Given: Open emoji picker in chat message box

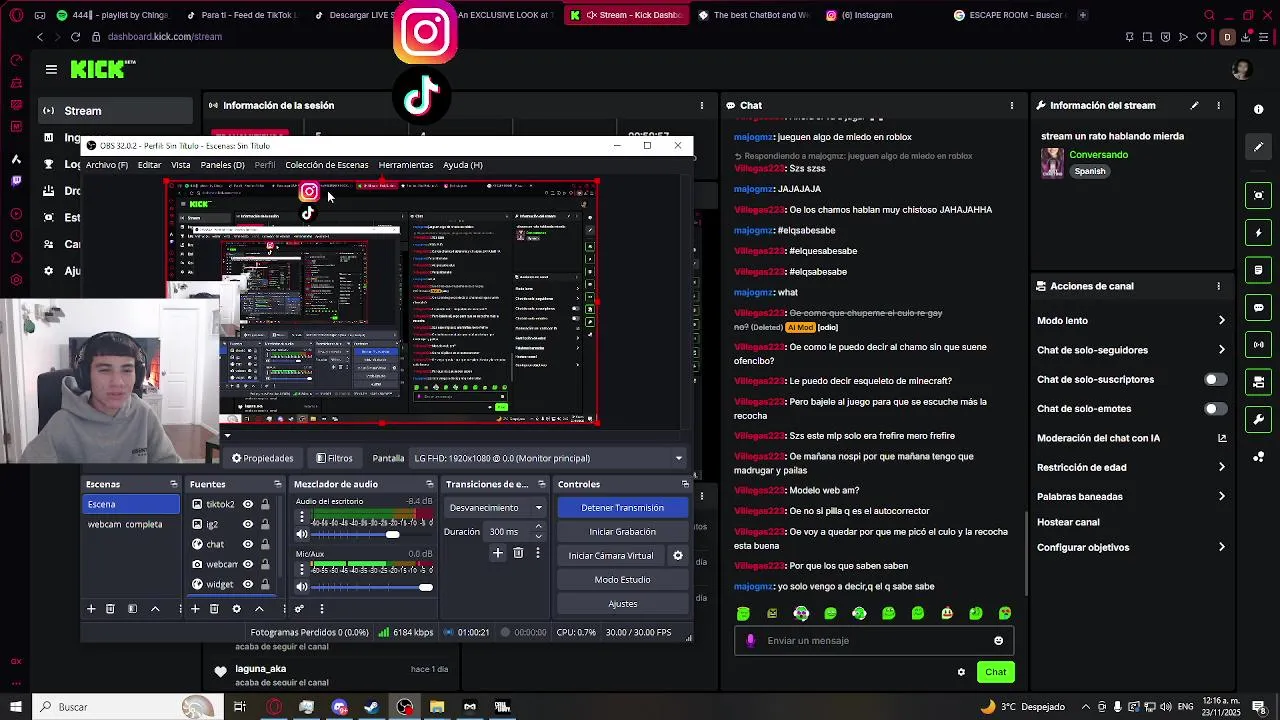Looking at the screenshot, I should click(998, 641).
